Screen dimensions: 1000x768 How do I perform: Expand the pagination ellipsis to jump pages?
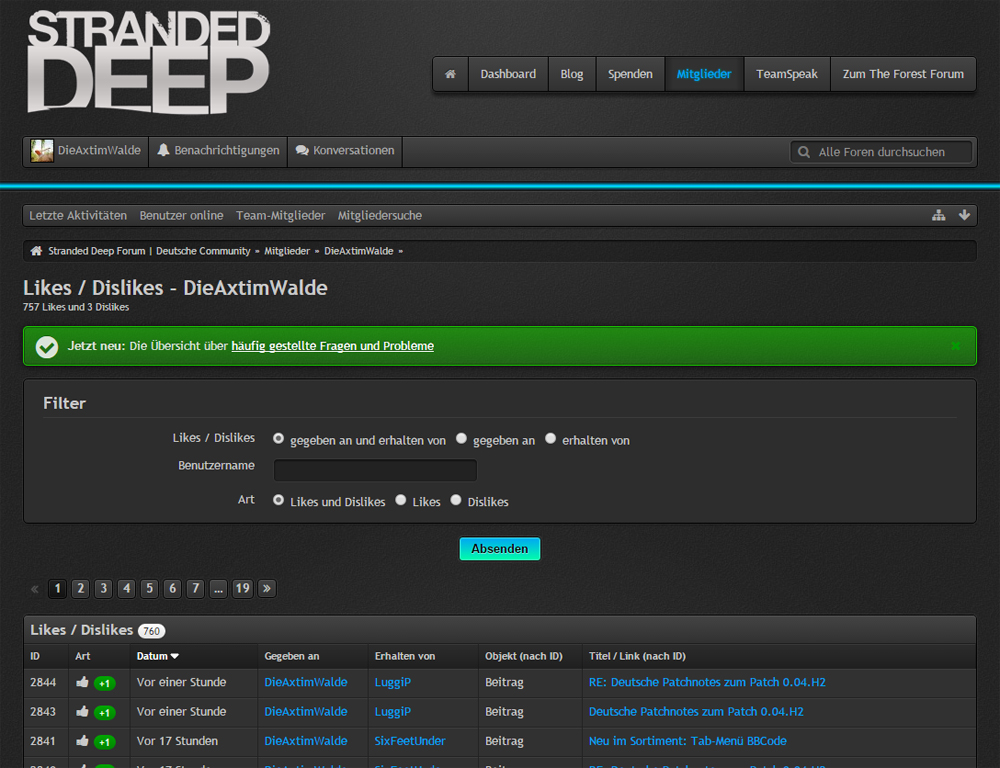pyautogui.click(x=219, y=589)
